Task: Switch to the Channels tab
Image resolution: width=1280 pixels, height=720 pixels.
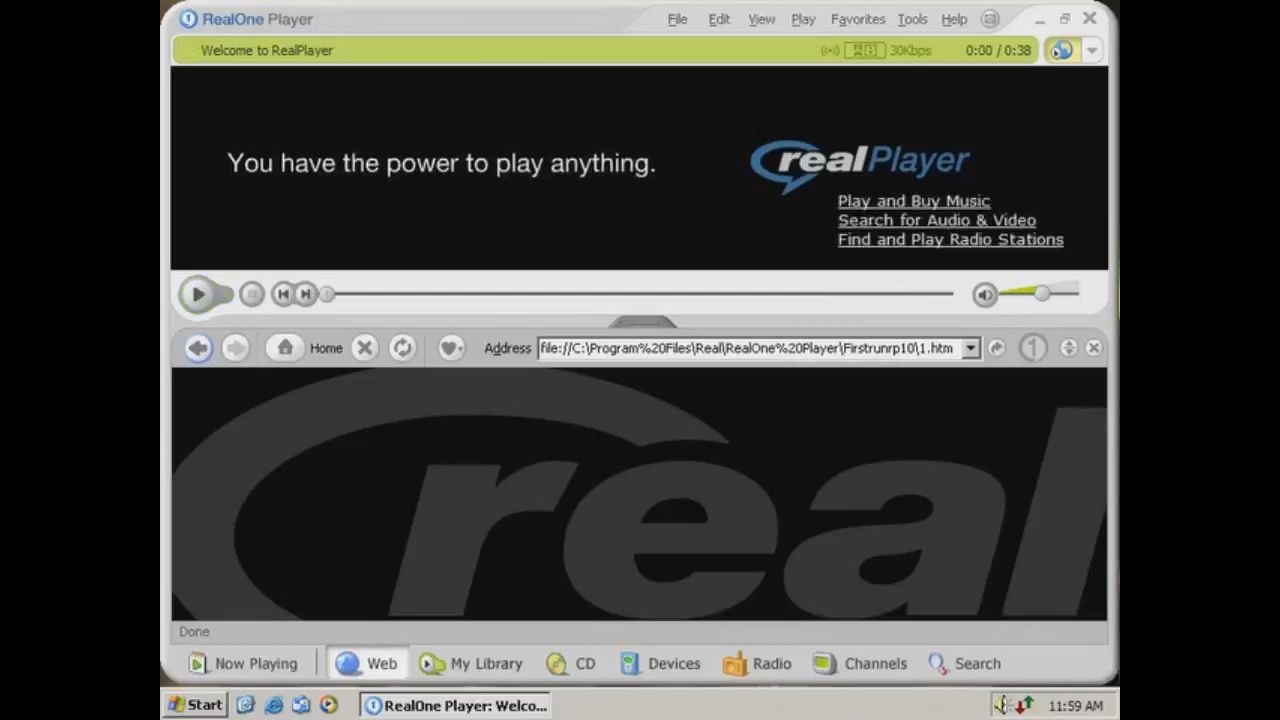Action: click(x=860, y=663)
